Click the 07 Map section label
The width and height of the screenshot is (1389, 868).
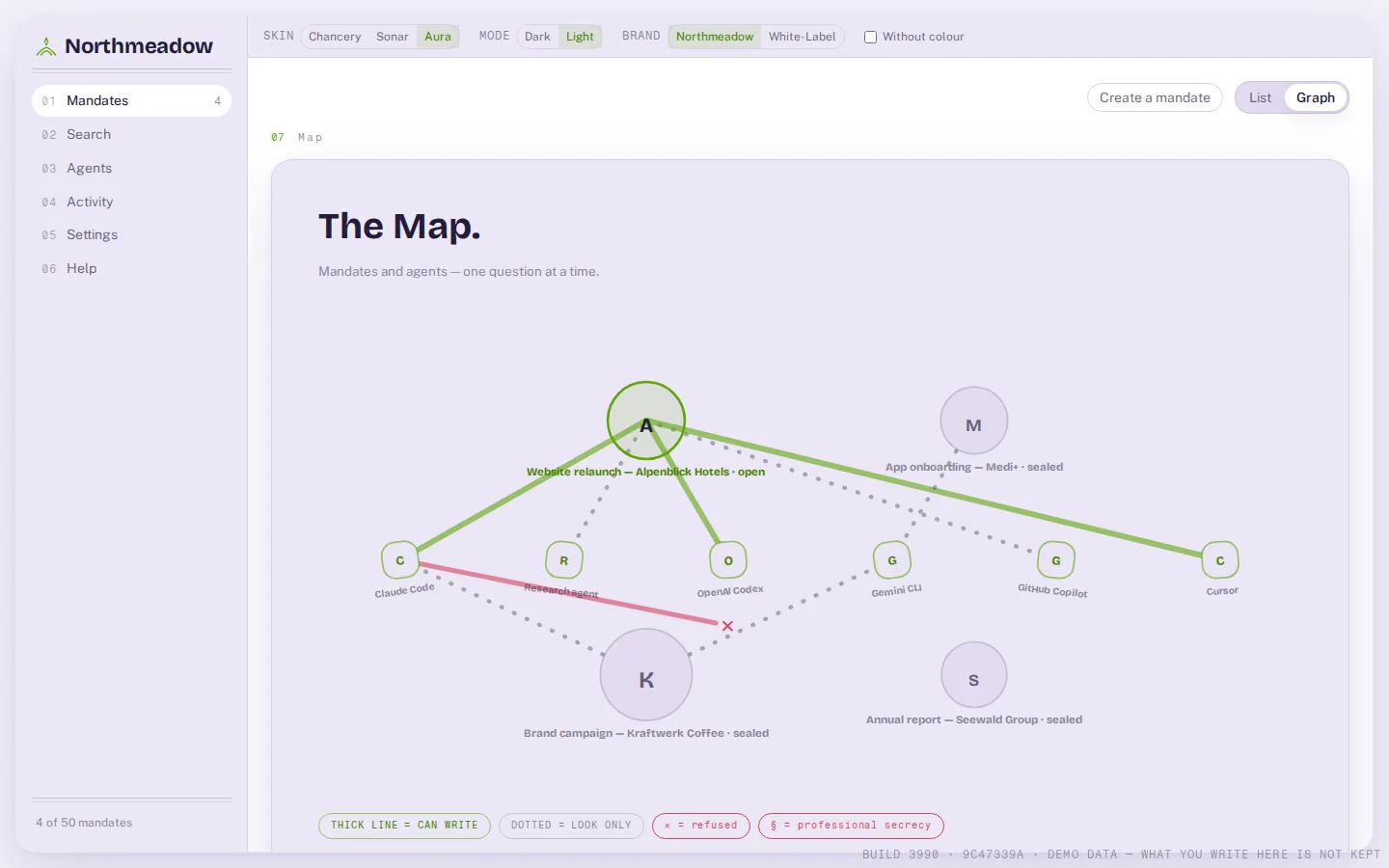coord(297,137)
